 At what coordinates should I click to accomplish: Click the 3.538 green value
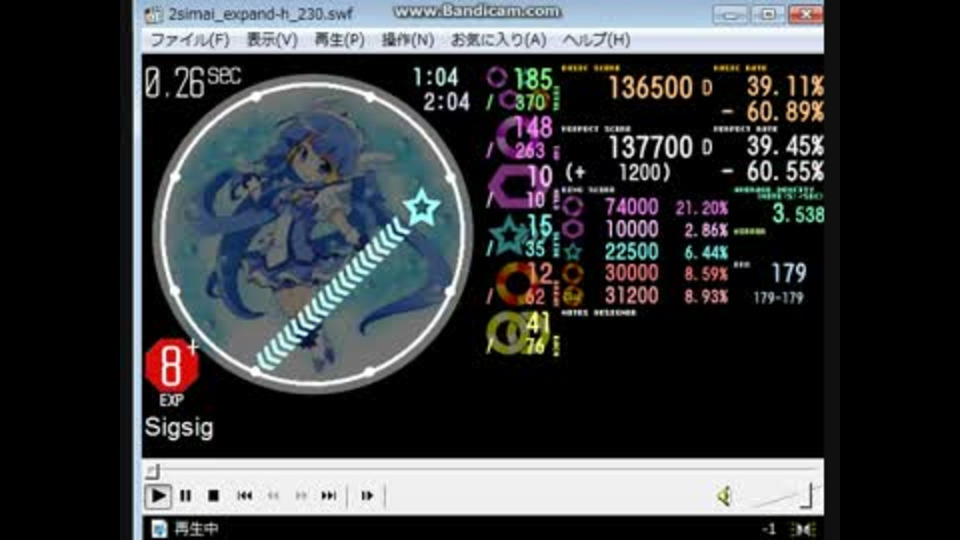click(798, 214)
